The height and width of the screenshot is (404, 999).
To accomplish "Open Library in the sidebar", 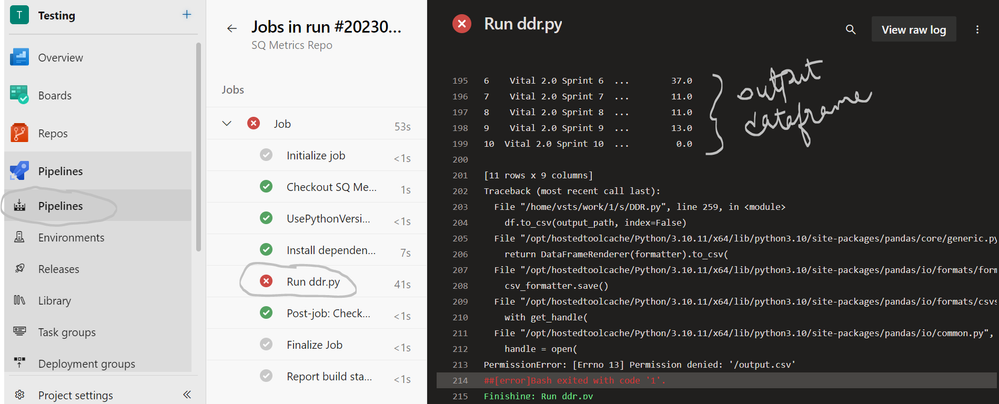I will (54, 301).
